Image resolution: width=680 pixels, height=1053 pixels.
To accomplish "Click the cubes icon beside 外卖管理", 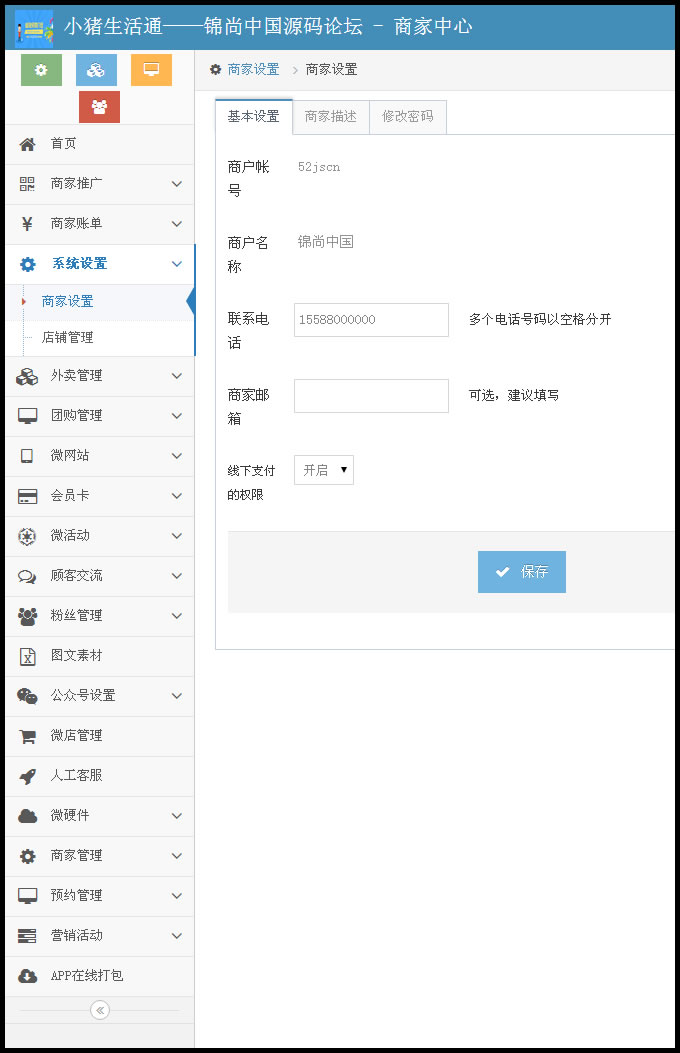I will [27, 376].
